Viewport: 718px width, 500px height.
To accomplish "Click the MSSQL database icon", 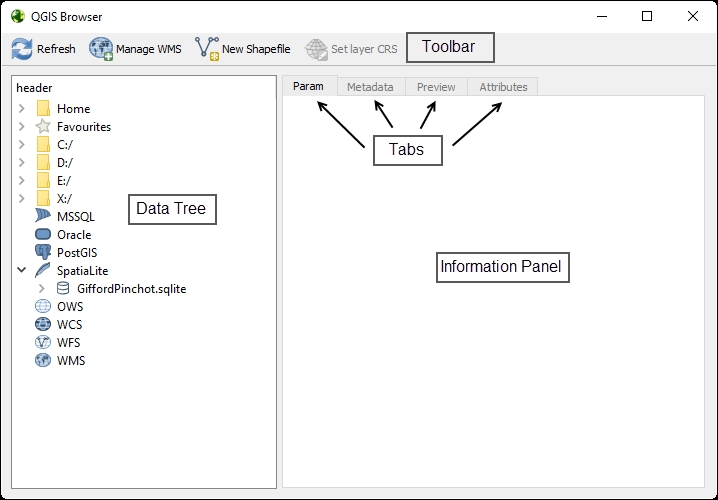I will [43, 216].
